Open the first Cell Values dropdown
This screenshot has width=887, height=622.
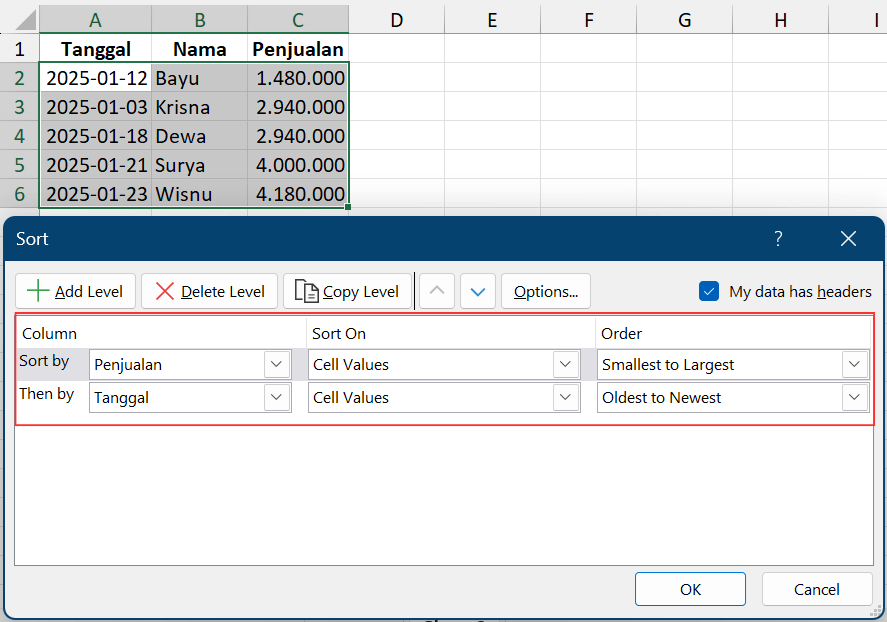566,364
